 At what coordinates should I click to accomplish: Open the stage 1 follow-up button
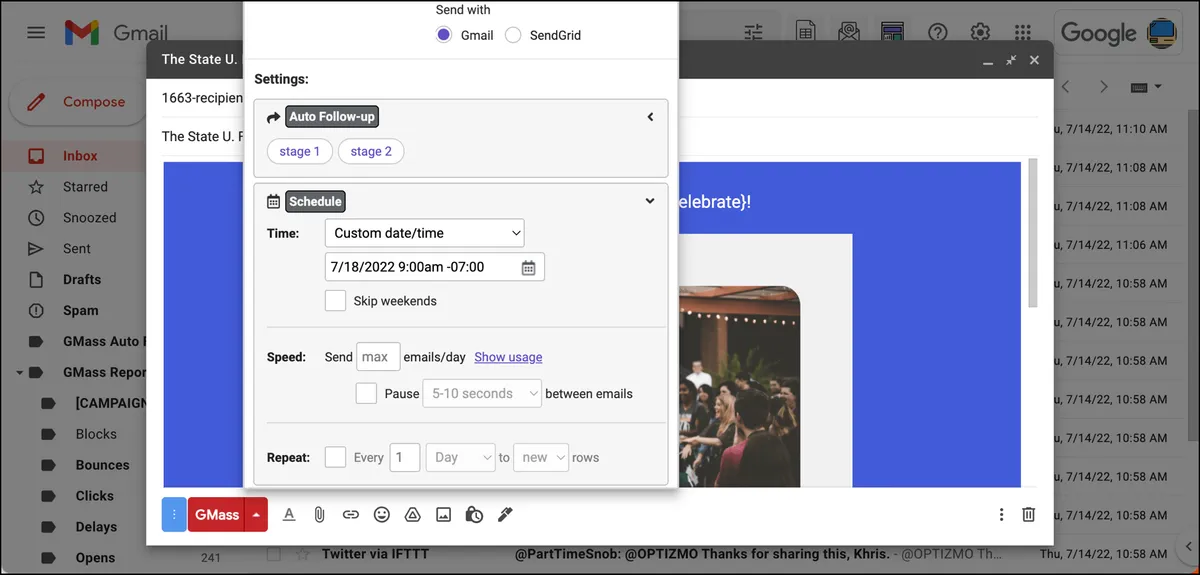click(300, 151)
